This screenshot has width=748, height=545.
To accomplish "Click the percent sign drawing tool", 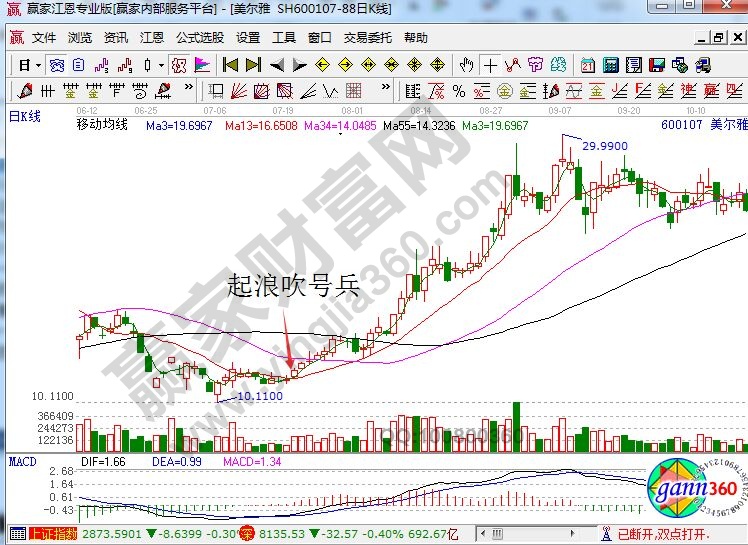I will (x=459, y=91).
